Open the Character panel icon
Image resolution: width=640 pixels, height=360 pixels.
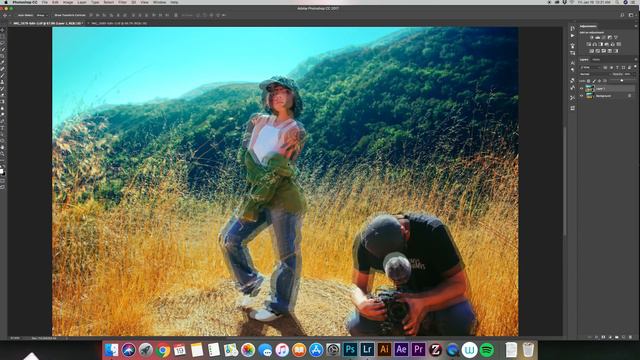(573, 63)
